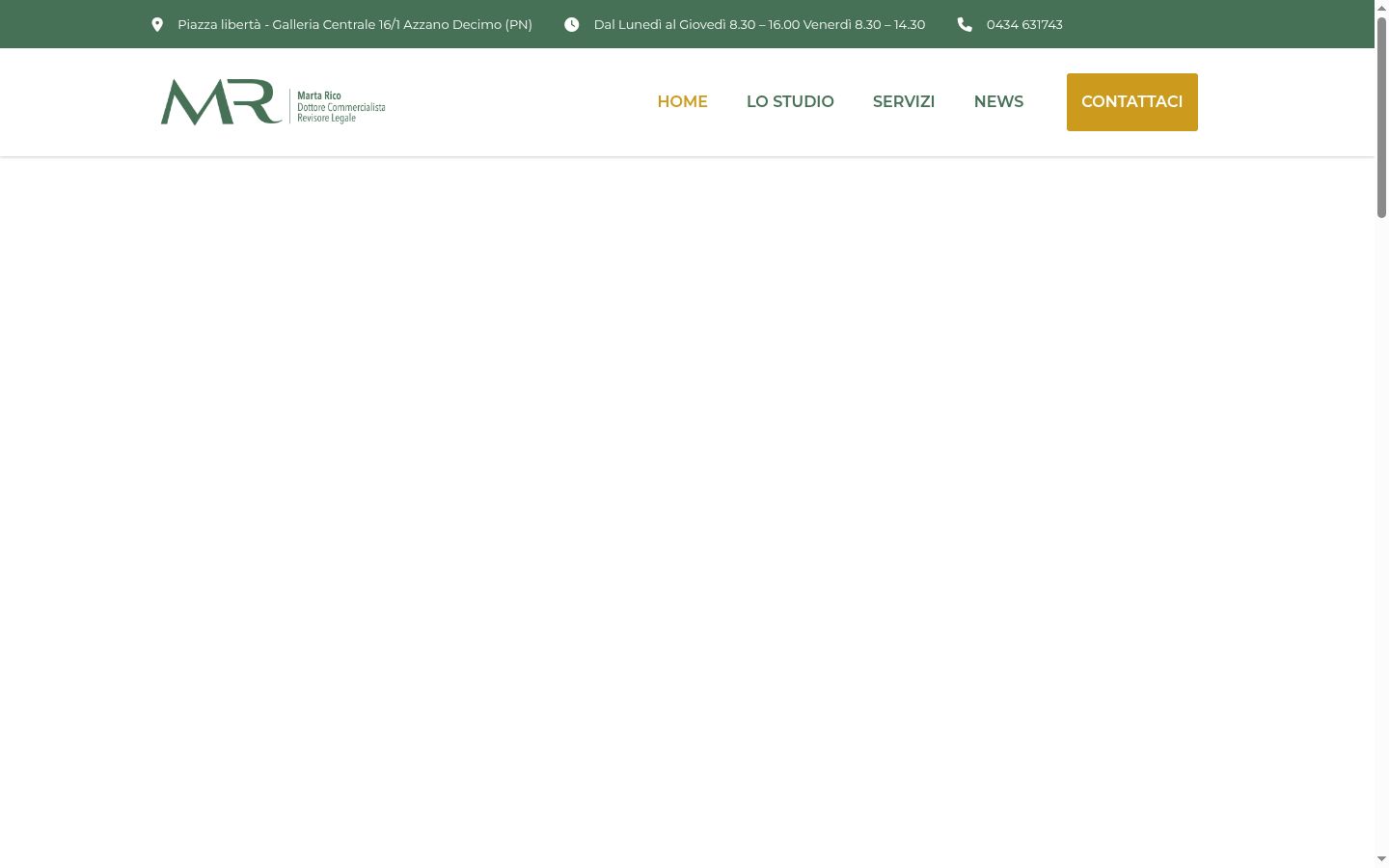This screenshot has width=1389, height=868.
Task: Click the telephone handset icon
Action: point(965,24)
